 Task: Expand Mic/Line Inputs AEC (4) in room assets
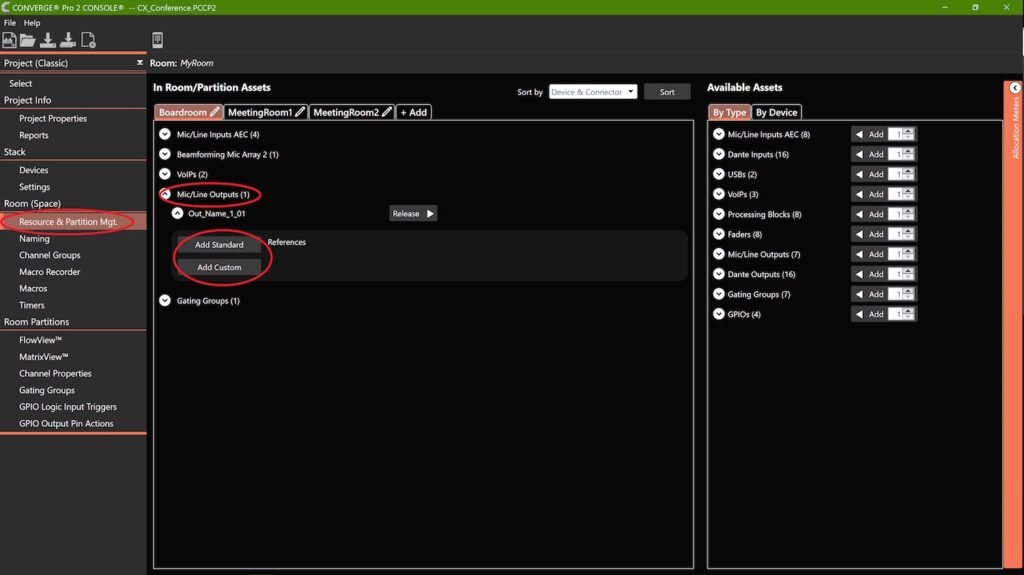(165, 134)
